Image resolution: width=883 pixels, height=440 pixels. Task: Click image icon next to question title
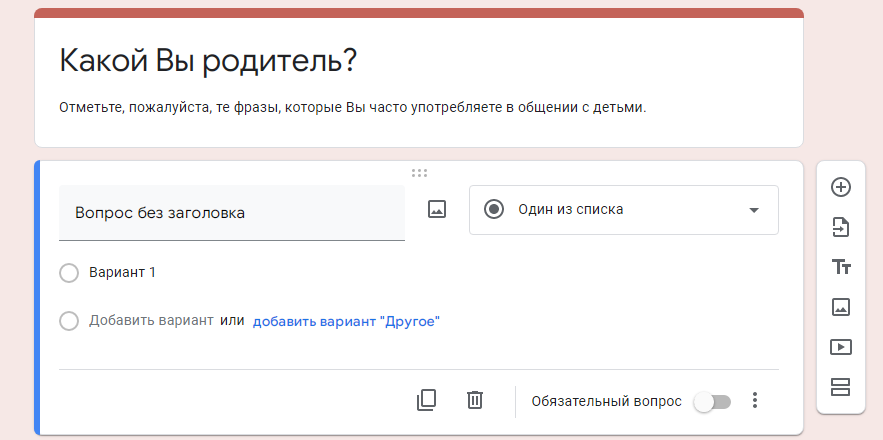pyautogui.click(x=437, y=209)
